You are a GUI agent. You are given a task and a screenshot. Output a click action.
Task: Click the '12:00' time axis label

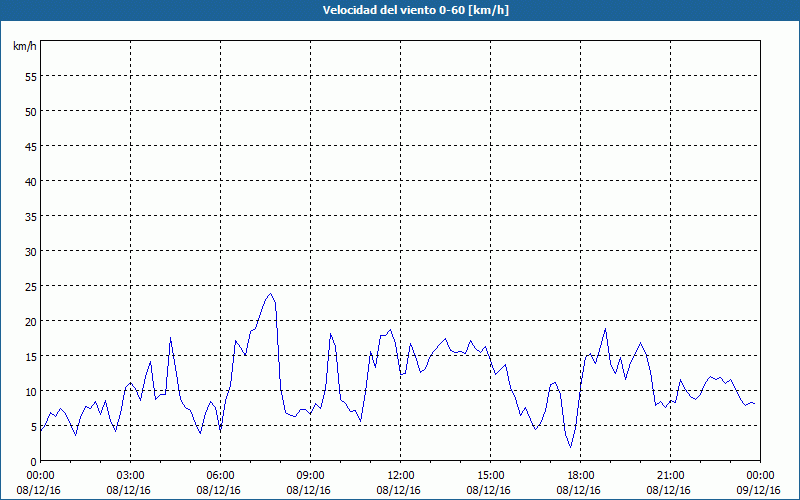(x=401, y=476)
